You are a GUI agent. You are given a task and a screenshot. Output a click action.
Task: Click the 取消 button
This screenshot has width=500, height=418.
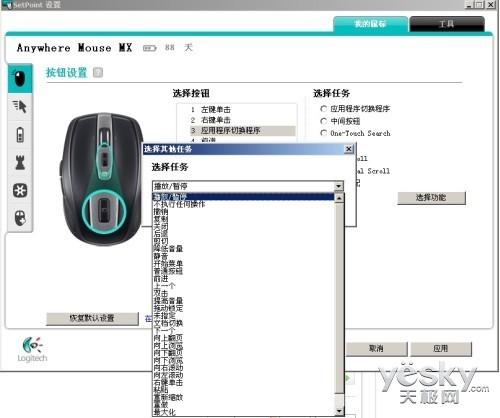[x=376, y=349]
